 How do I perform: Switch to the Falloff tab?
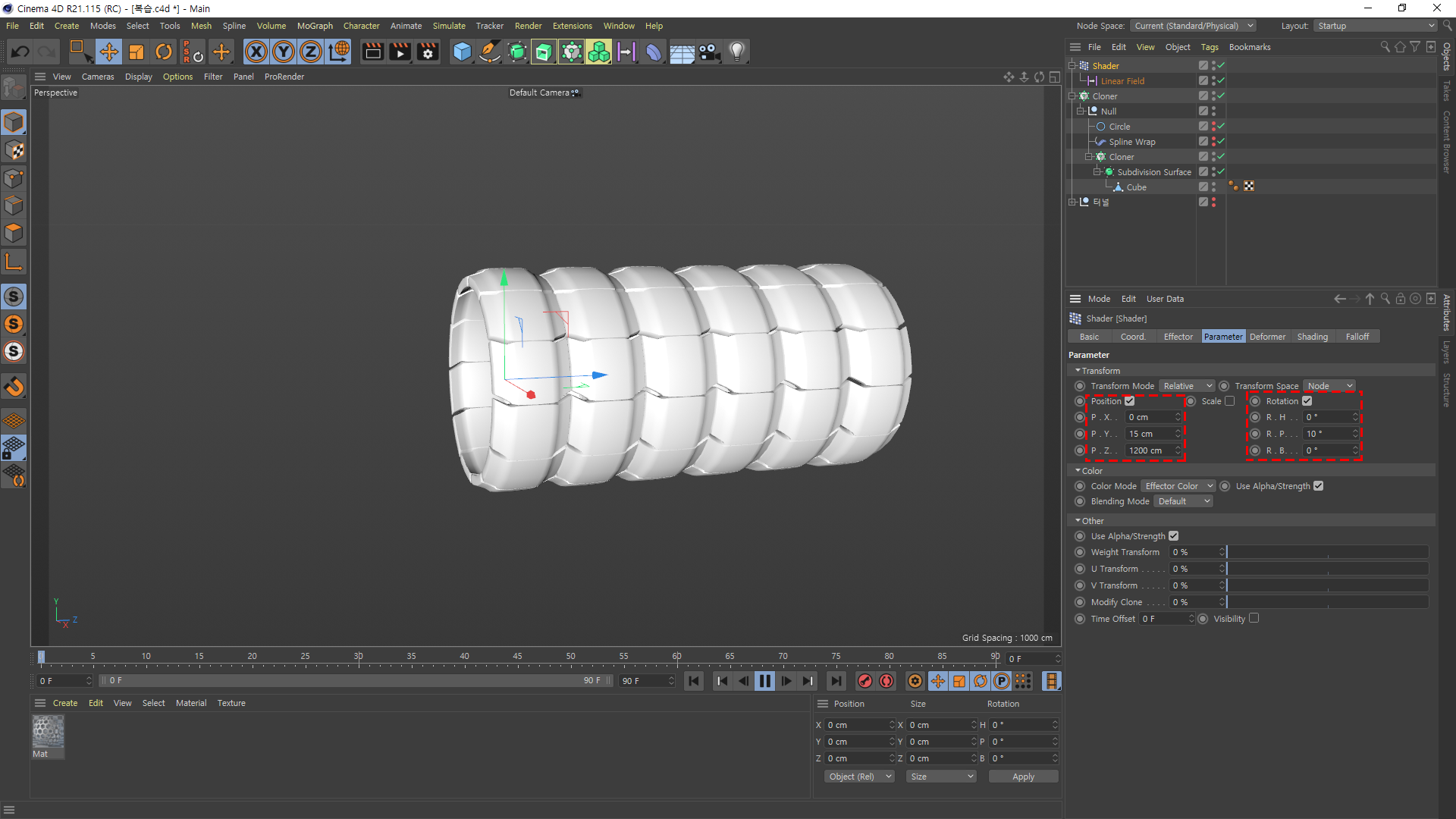coord(1357,337)
